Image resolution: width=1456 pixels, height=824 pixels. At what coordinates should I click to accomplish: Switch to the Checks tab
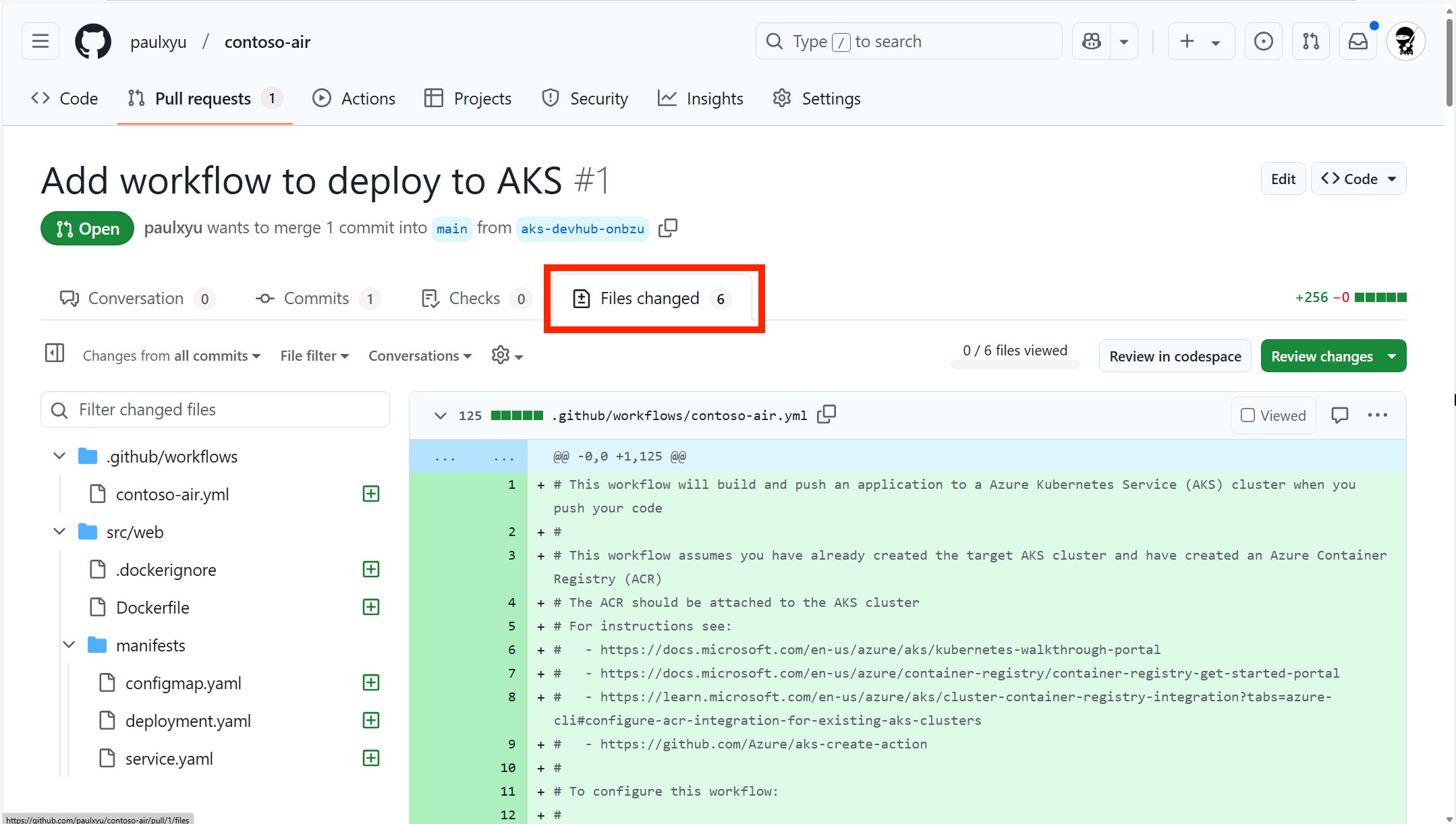click(x=476, y=298)
